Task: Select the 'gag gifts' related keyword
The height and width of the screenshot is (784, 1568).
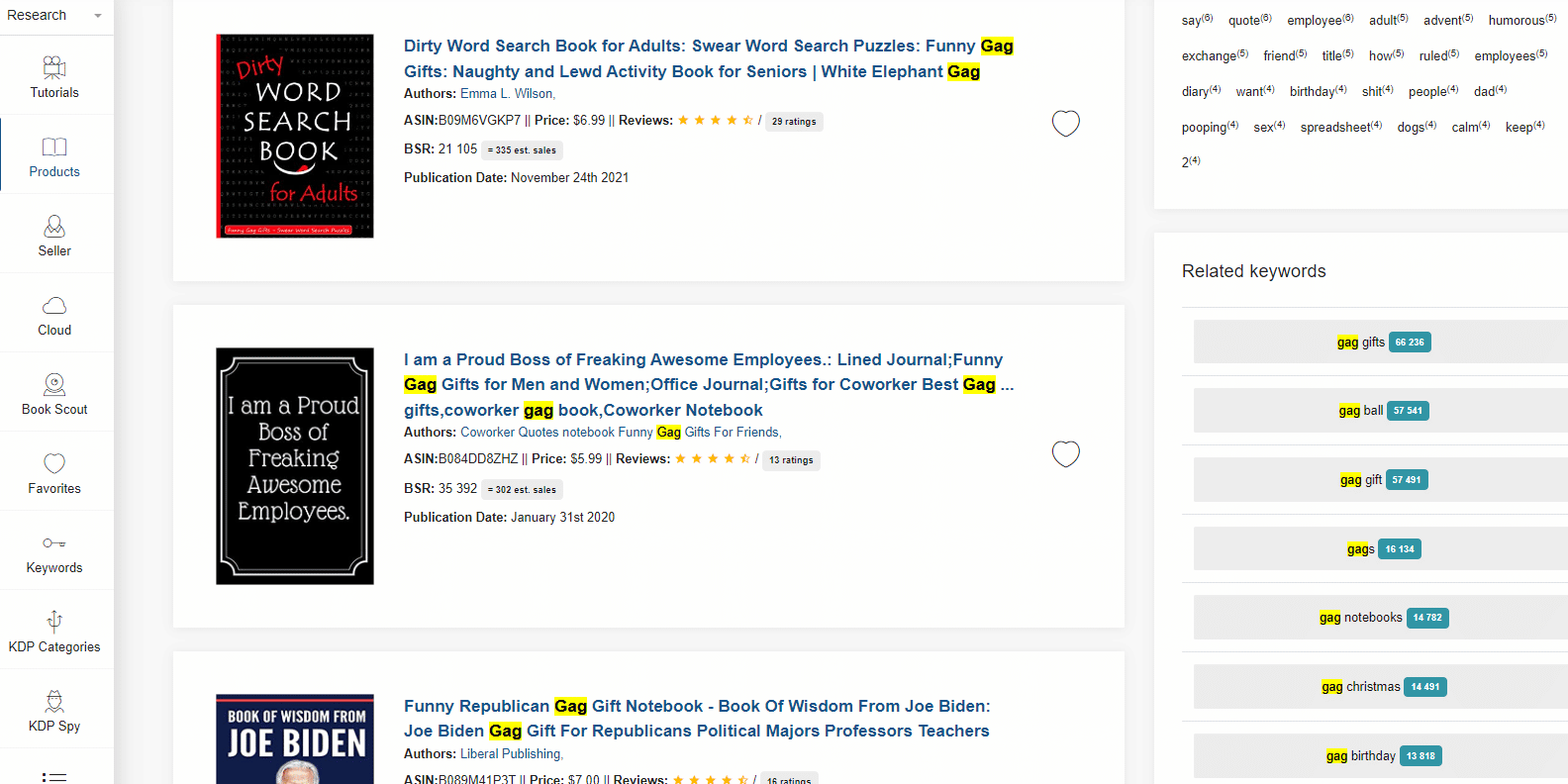Action: (1361, 343)
